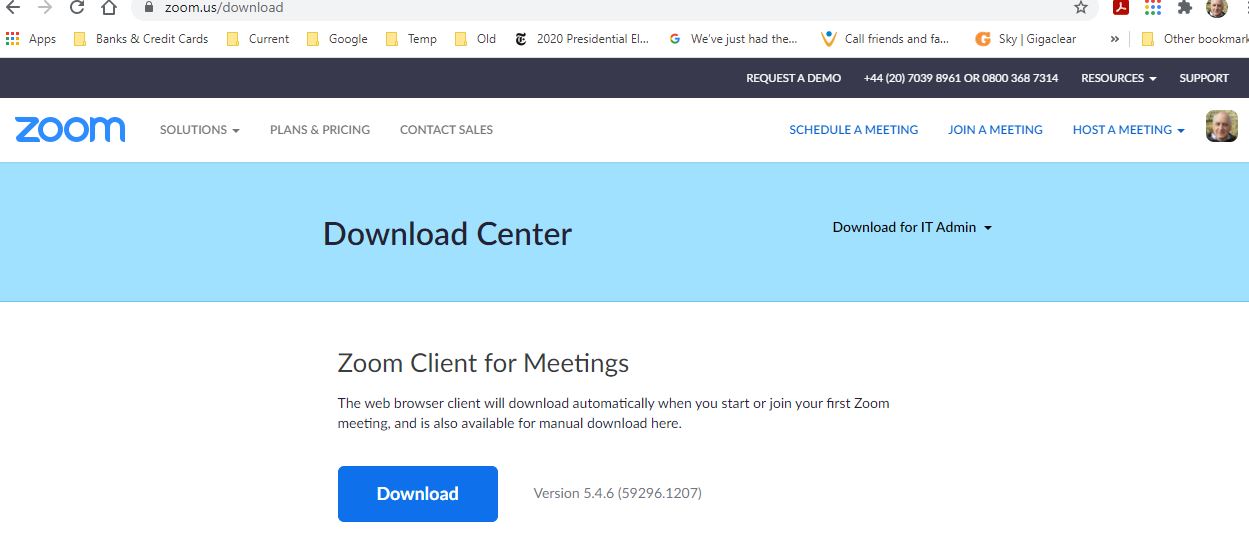Reload the page with the refresh icon
The width and height of the screenshot is (1249, 543).
(x=76, y=7)
